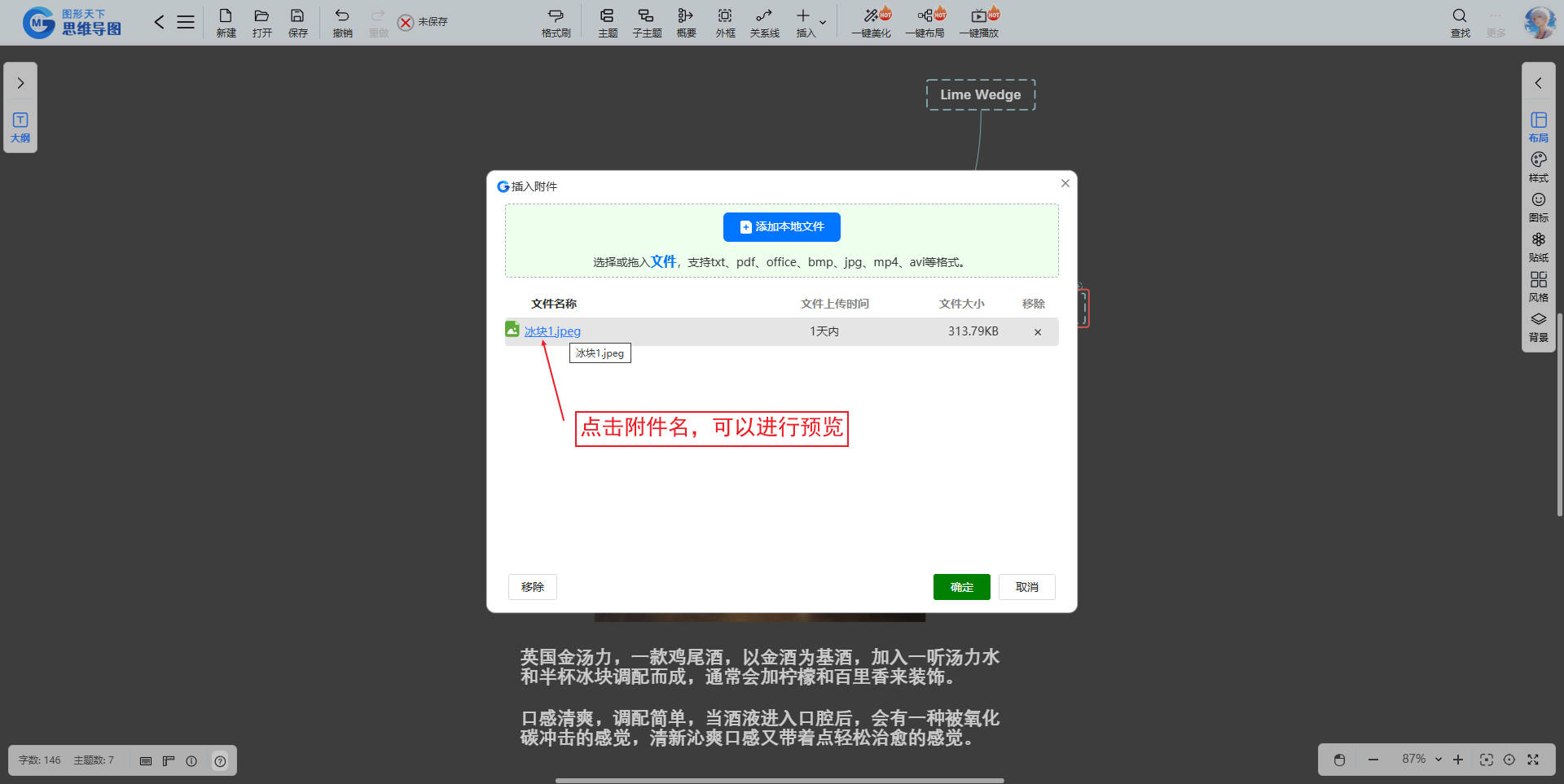Screen dimensions: 1564x784
Task: Click 添加本地文件 to add a local file
Action: point(781,227)
